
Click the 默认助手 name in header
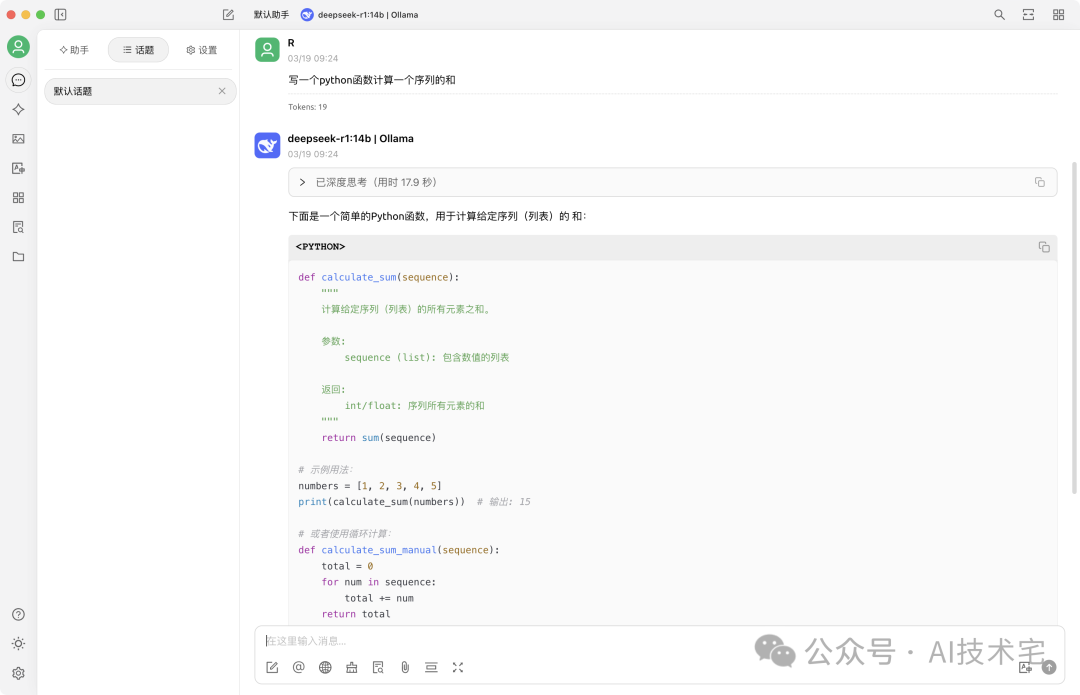click(271, 14)
